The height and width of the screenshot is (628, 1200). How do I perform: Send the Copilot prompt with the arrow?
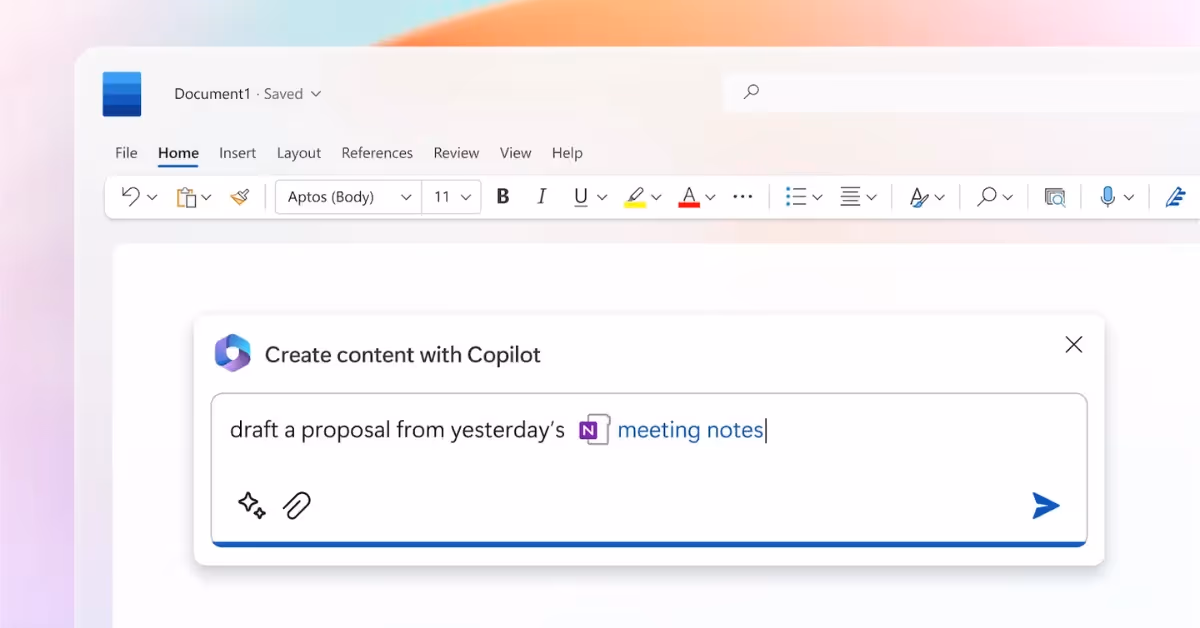pyautogui.click(x=1045, y=506)
